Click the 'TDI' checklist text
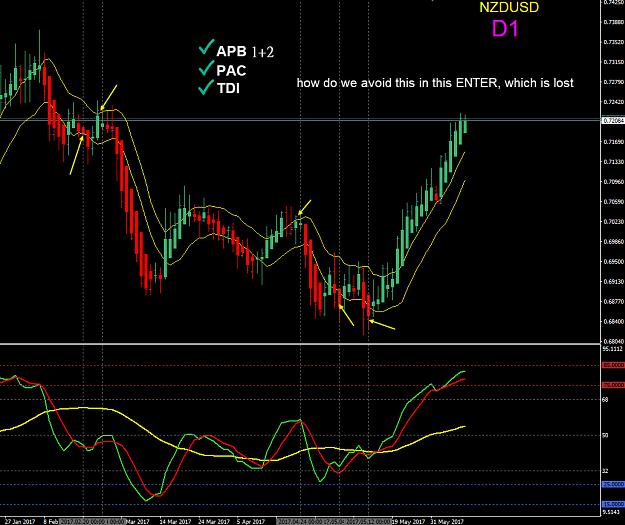 coord(228,88)
